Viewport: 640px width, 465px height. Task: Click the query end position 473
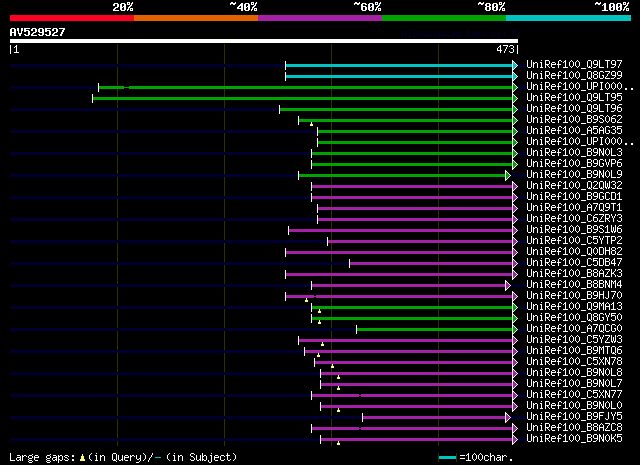(505, 49)
